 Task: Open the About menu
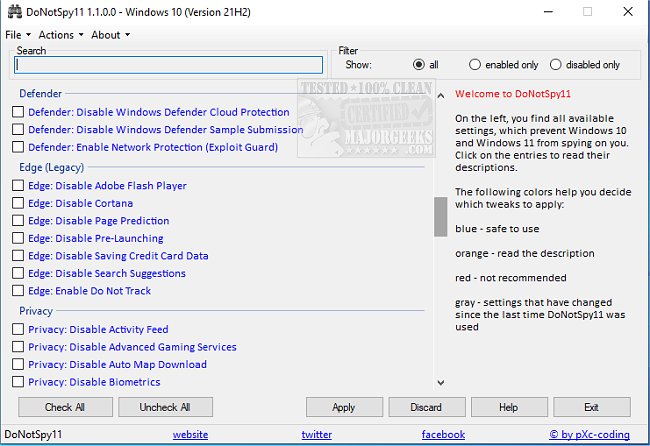click(x=108, y=35)
